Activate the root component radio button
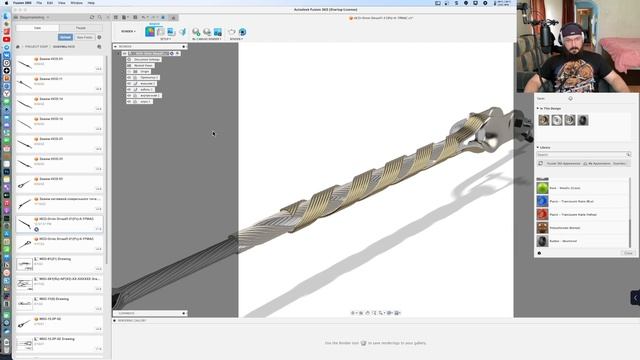 coord(172,53)
